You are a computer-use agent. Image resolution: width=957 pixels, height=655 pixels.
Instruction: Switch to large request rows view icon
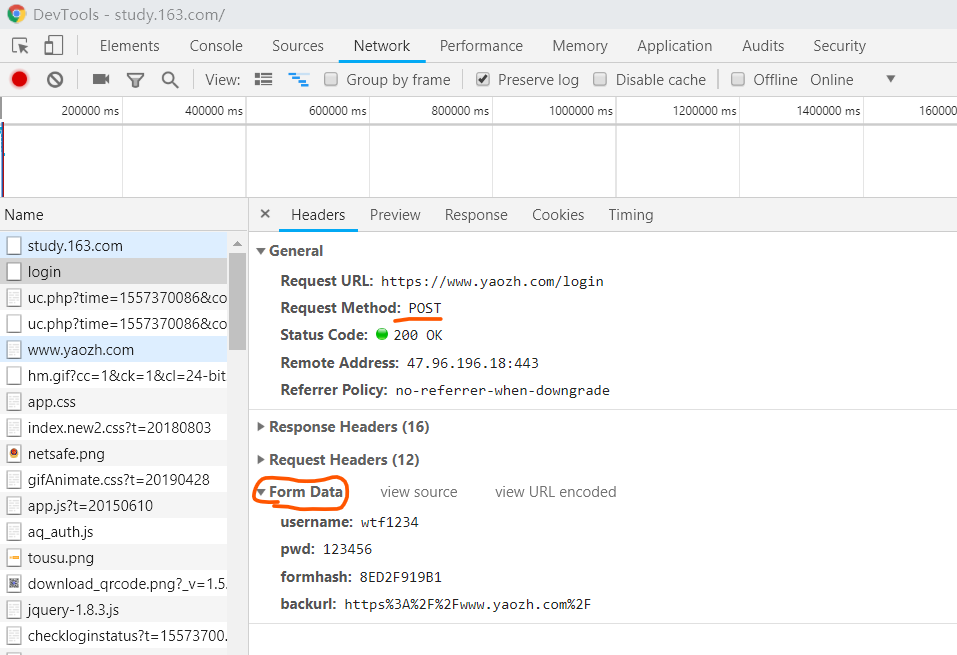(263, 79)
